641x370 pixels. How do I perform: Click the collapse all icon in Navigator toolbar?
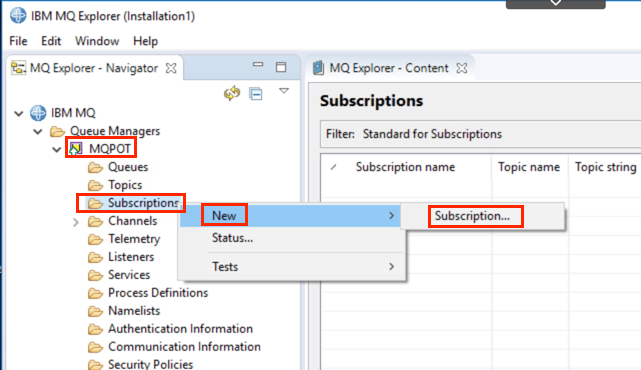256,94
